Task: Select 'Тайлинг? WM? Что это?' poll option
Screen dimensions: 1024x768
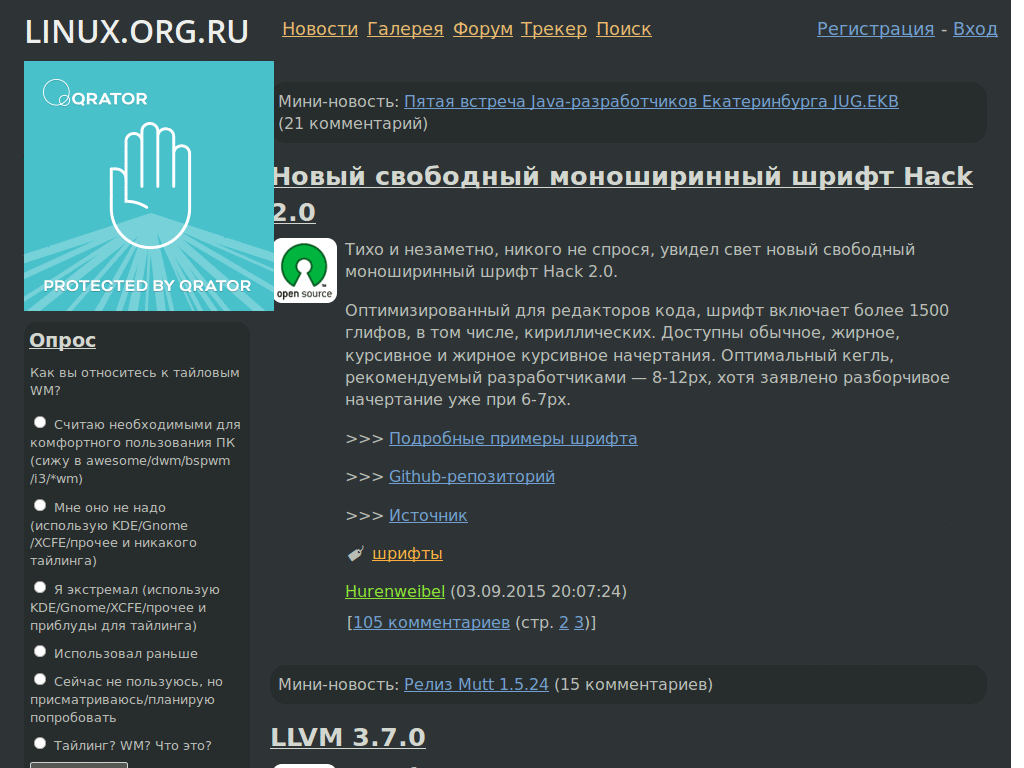Action: coord(40,744)
